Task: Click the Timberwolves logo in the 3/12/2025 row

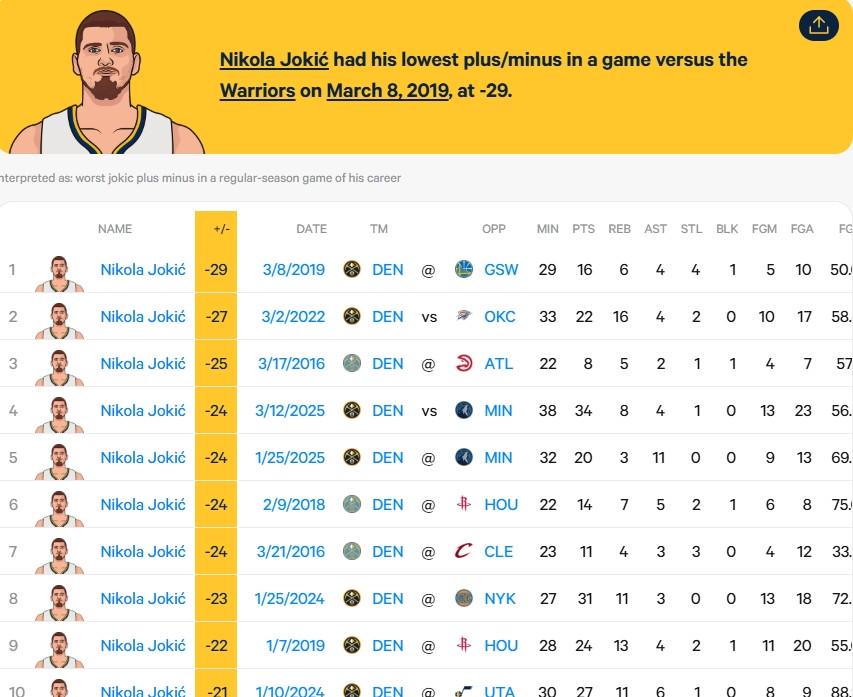Action: pos(463,410)
